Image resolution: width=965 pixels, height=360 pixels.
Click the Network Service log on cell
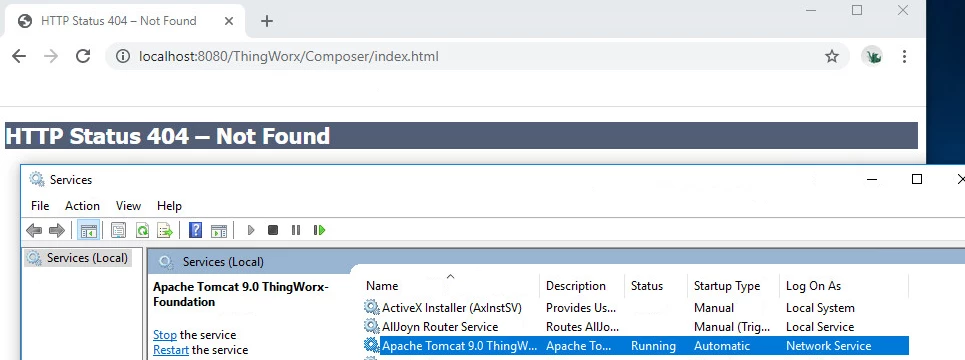click(828, 346)
